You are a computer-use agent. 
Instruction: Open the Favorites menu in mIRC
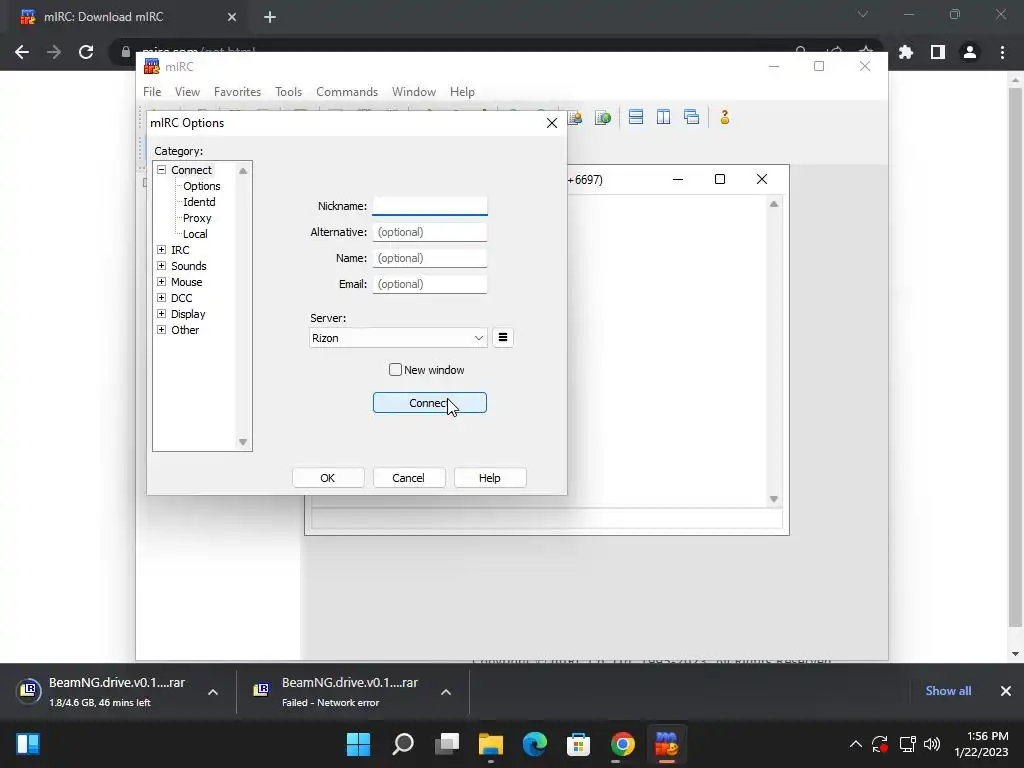pos(238,92)
